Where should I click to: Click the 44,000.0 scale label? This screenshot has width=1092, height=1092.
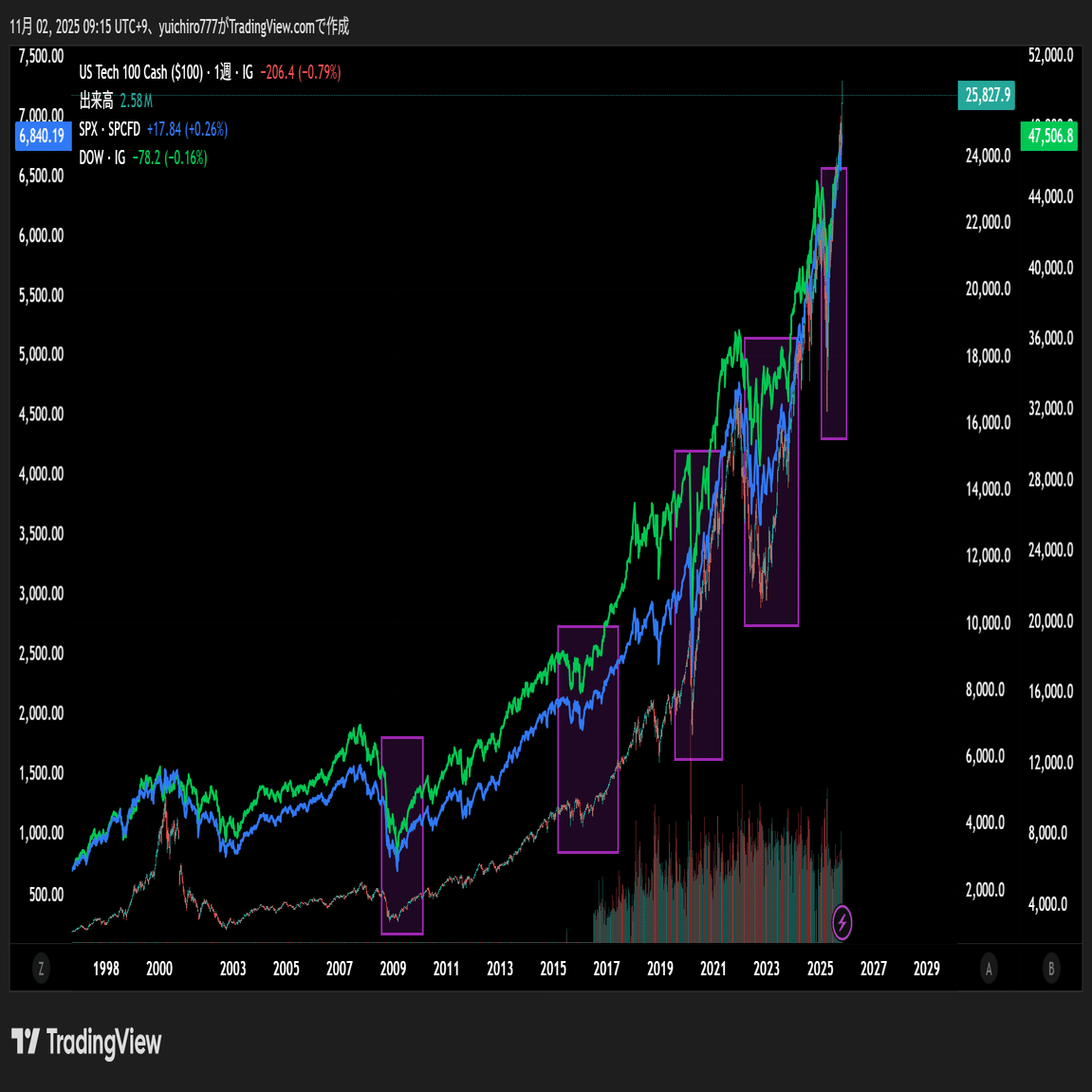tap(1050, 196)
